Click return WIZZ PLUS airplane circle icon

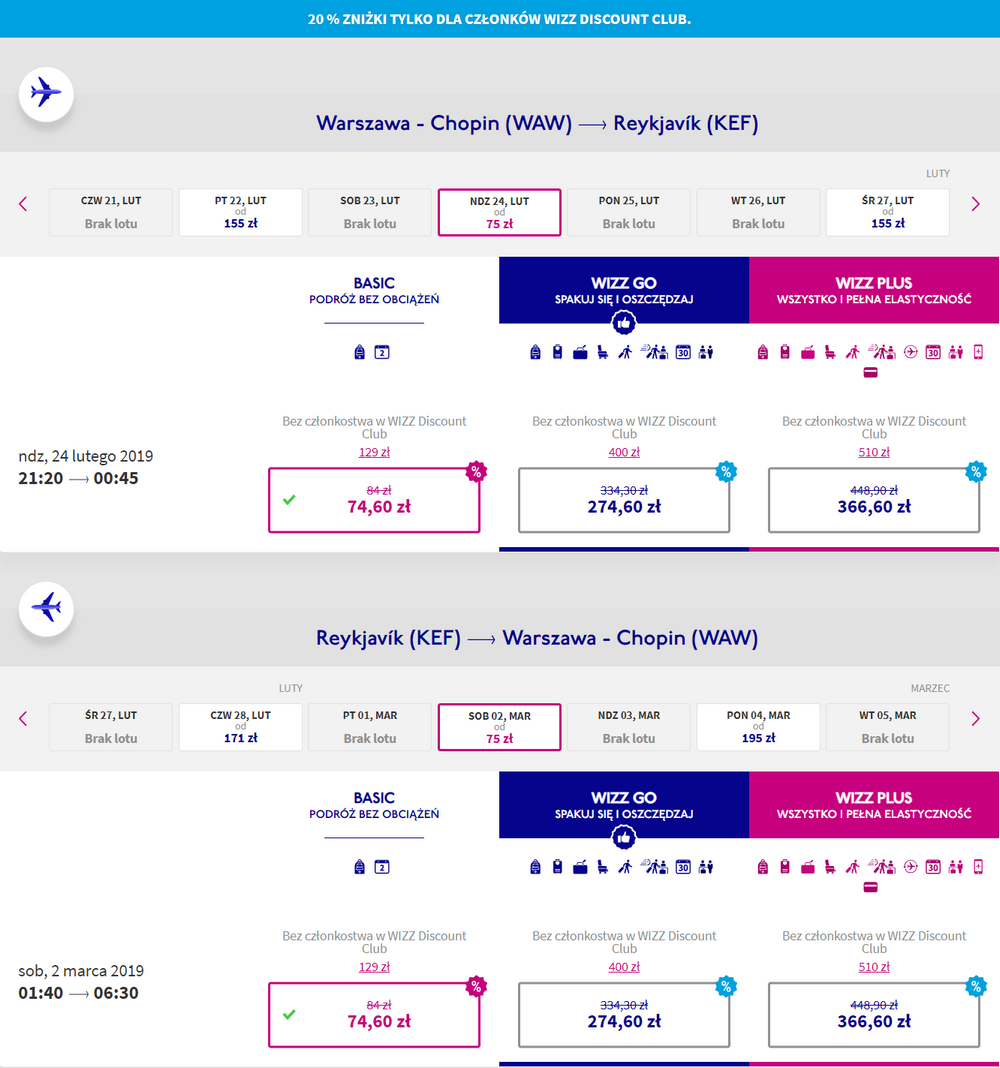pyautogui.click(x=911, y=867)
